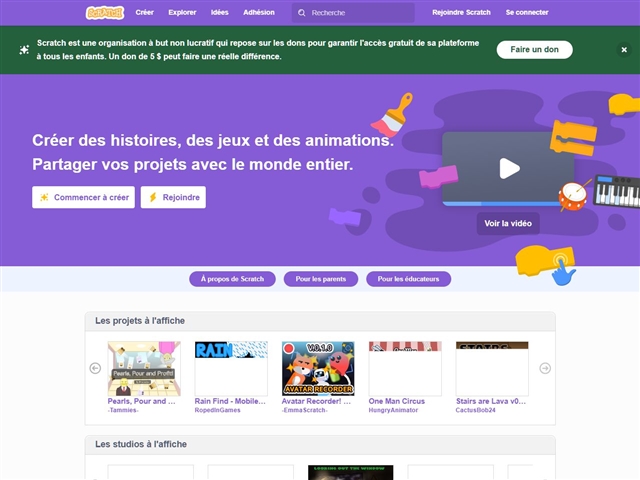Click the video progress bar
Screen dimensions: 640x480
tap(503, 203)
